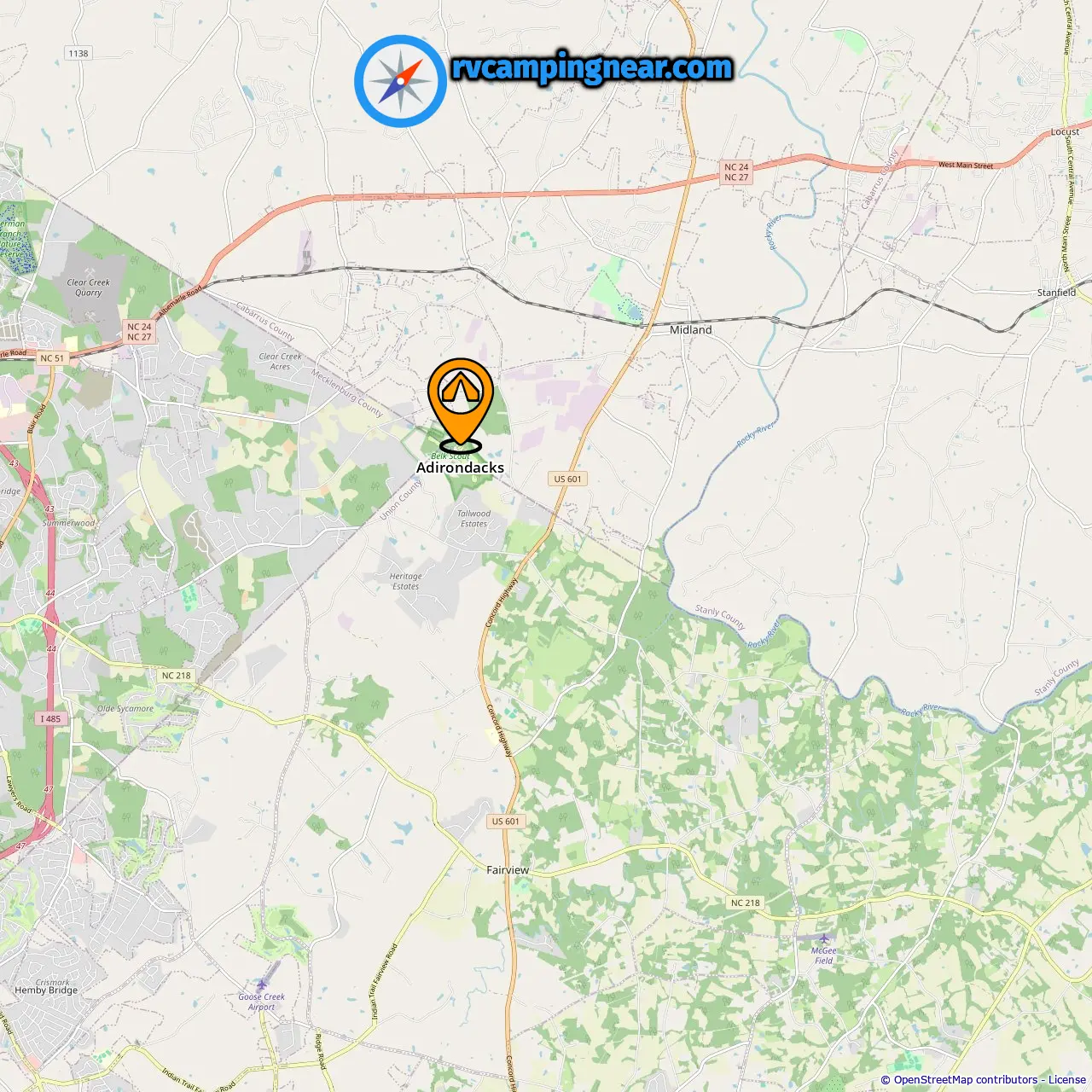The image size is (1092, 1092).
Task: Click the US 601 shield near Fairview
Action: click(505, 822)
